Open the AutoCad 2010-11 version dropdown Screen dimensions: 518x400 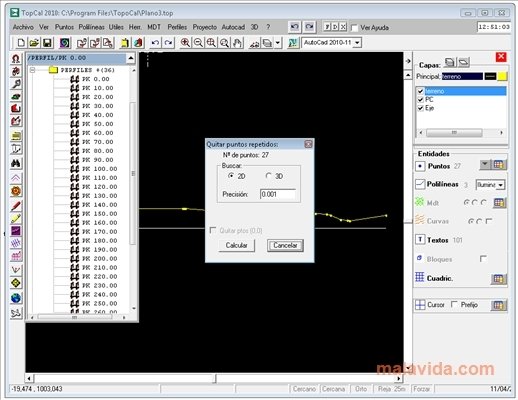[357, 43]
